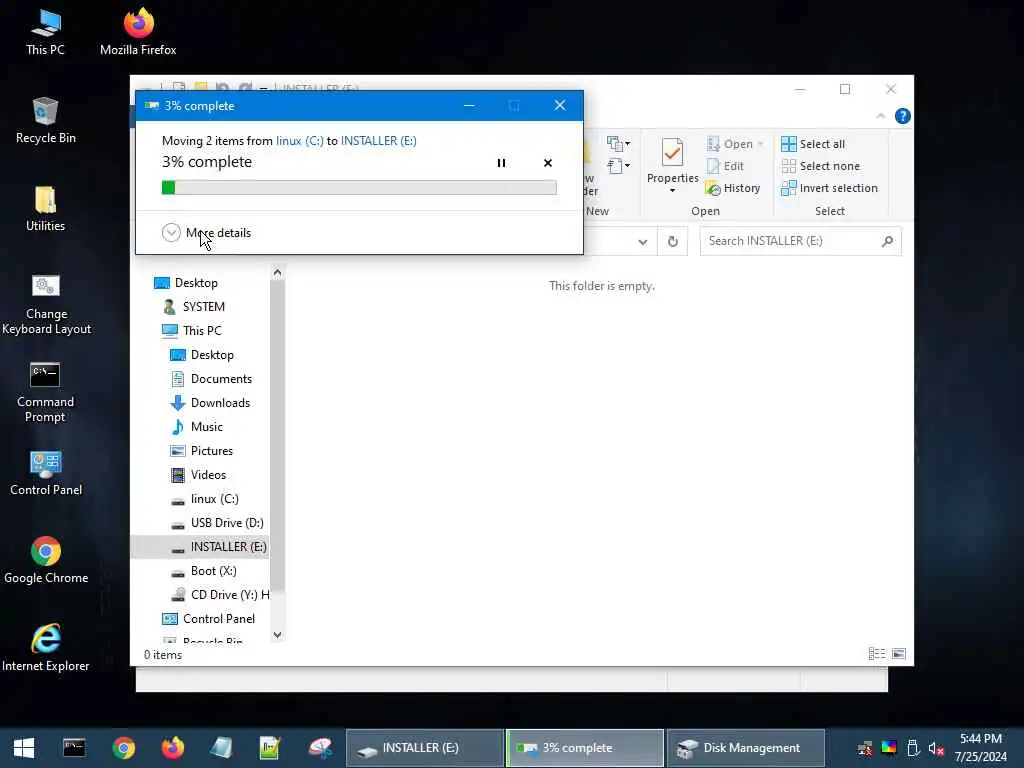This screenshot has width=1024, height=768.
Task: Select Desktop at top of navigation tree
Action: tap(186, 283)
